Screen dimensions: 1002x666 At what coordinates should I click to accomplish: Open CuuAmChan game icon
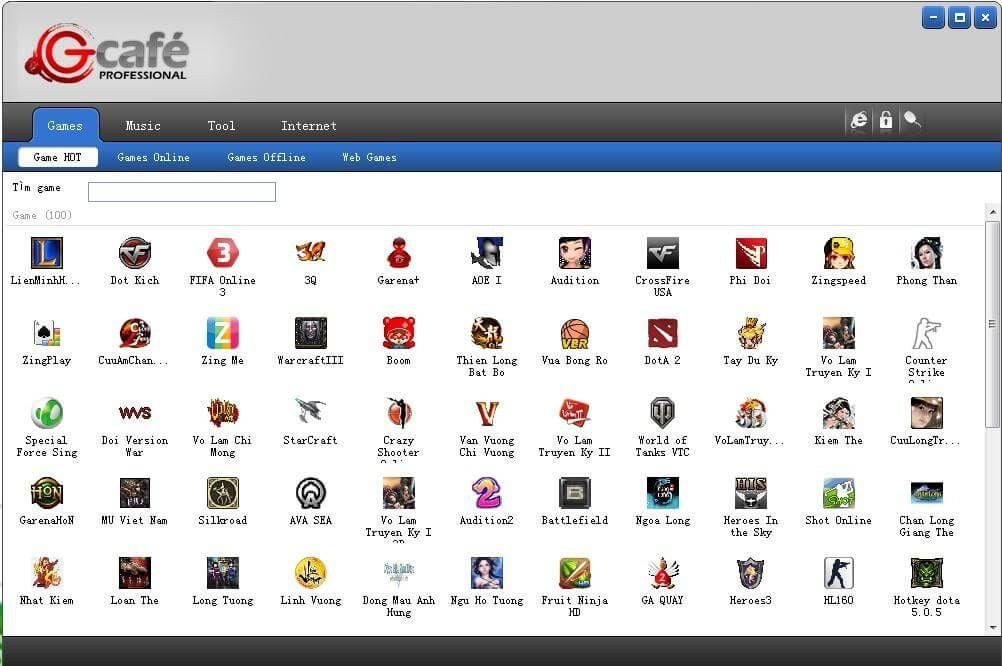click(135, 333)
